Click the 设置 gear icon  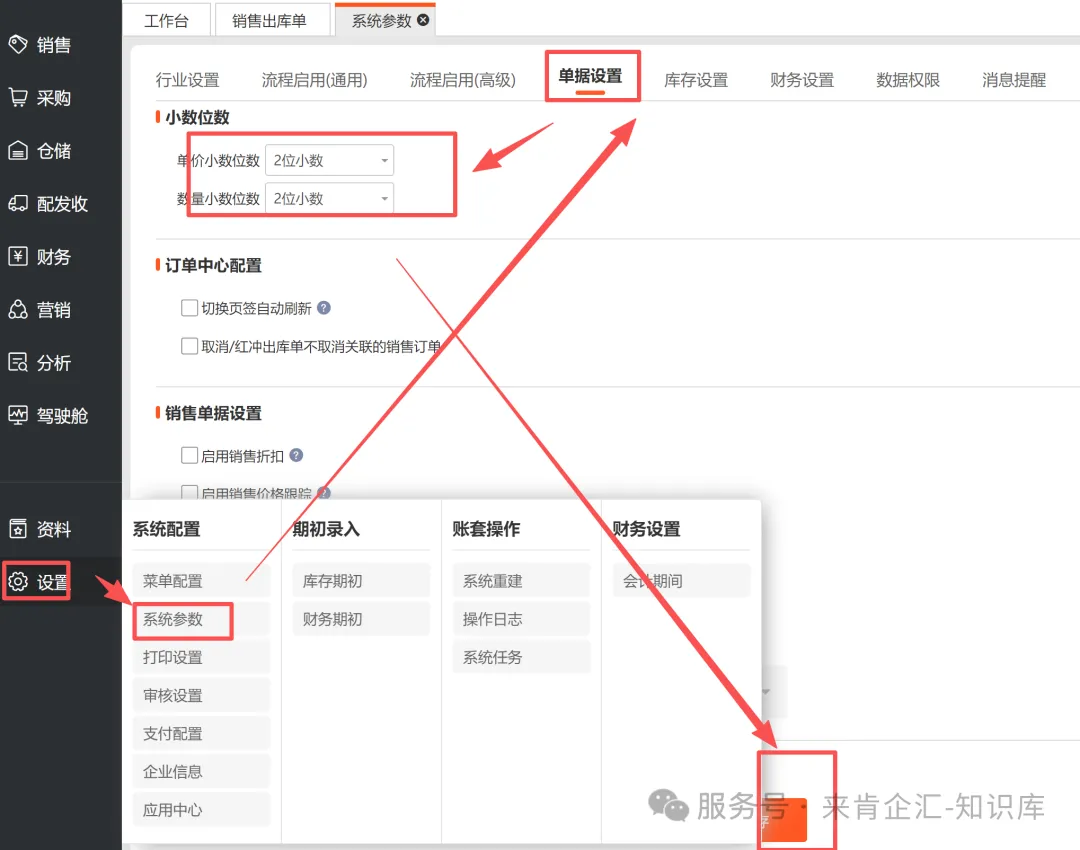coord(18,582)
